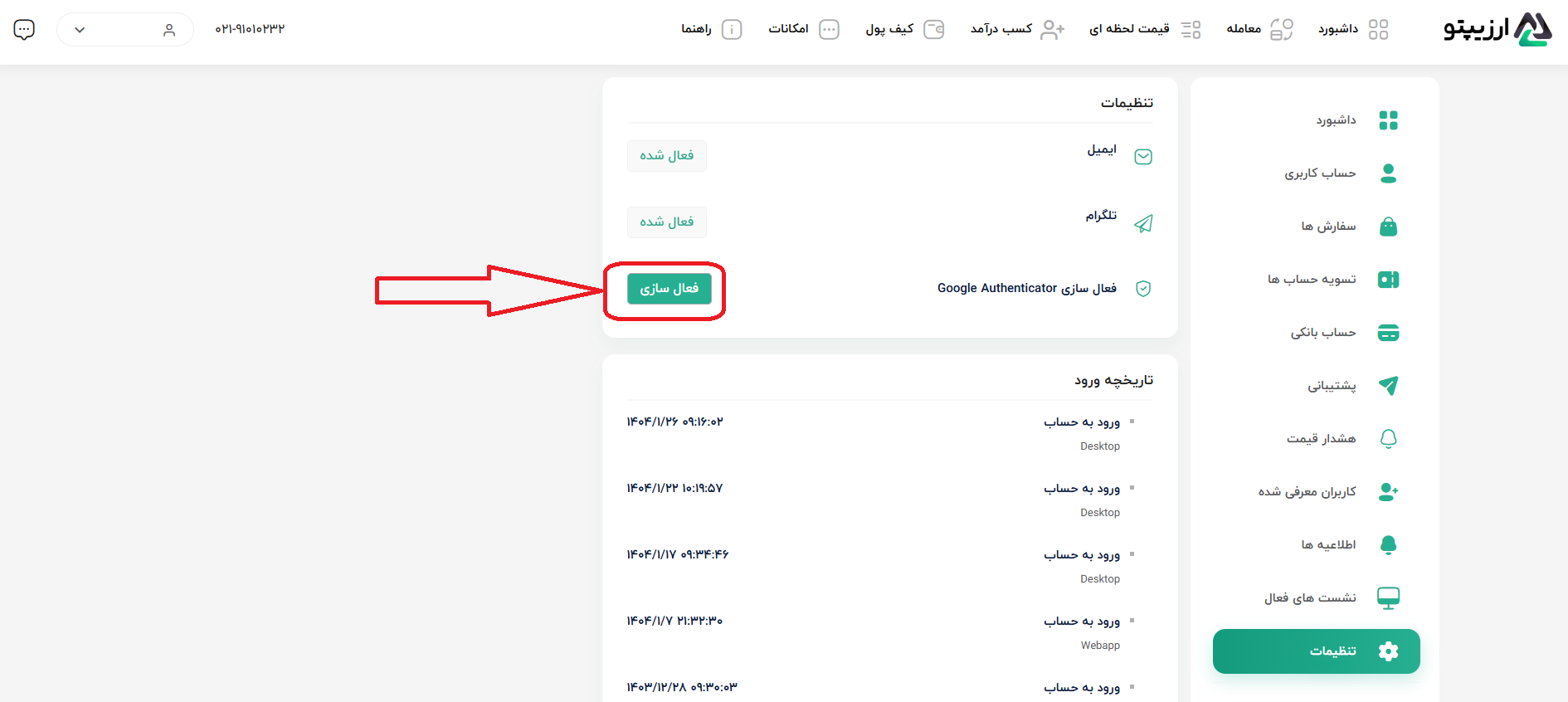Open the chat bubble support icon
Image resolution: width=1568 pixels, height=702 pixels.
pos(24,30)
